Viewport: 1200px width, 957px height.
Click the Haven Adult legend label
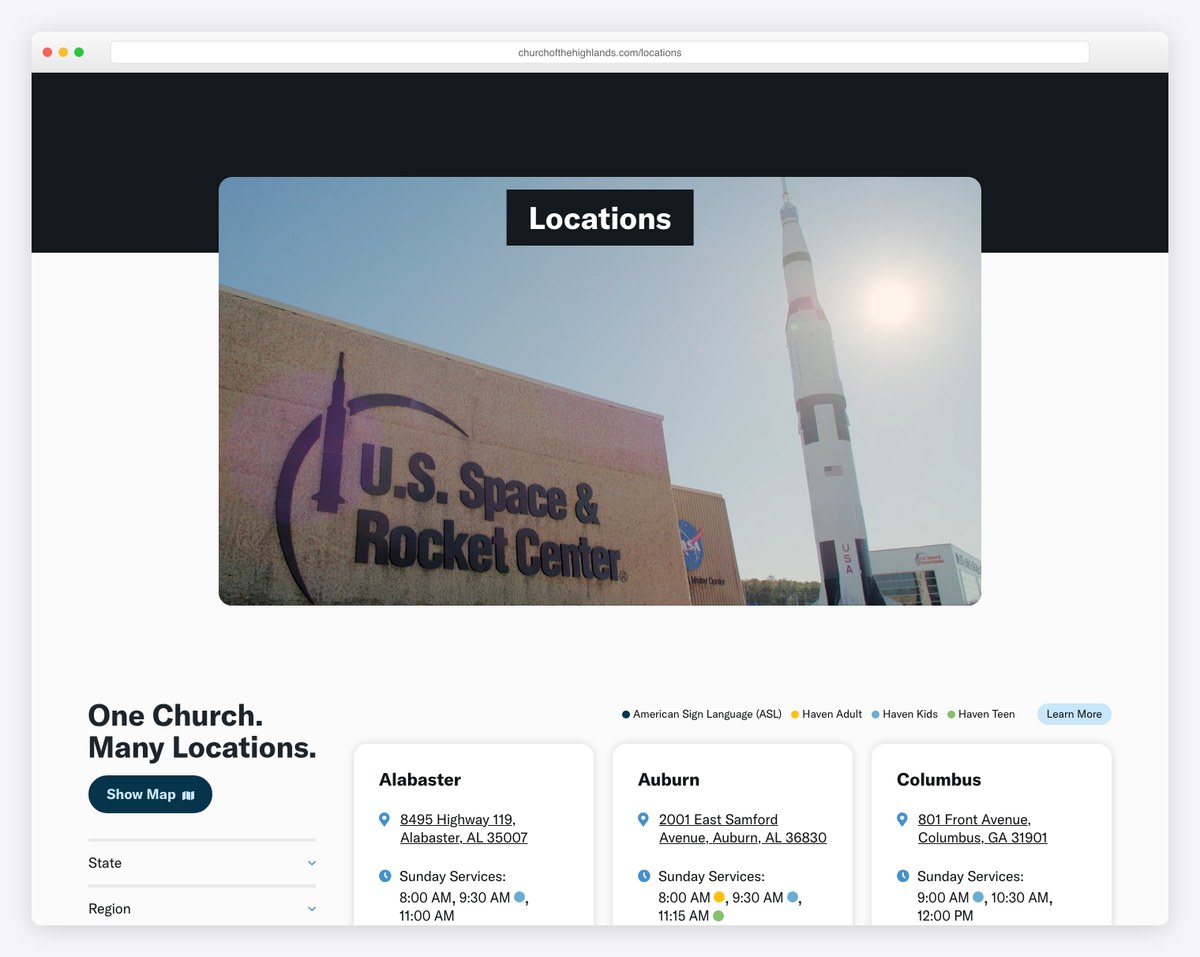point(832,714)
